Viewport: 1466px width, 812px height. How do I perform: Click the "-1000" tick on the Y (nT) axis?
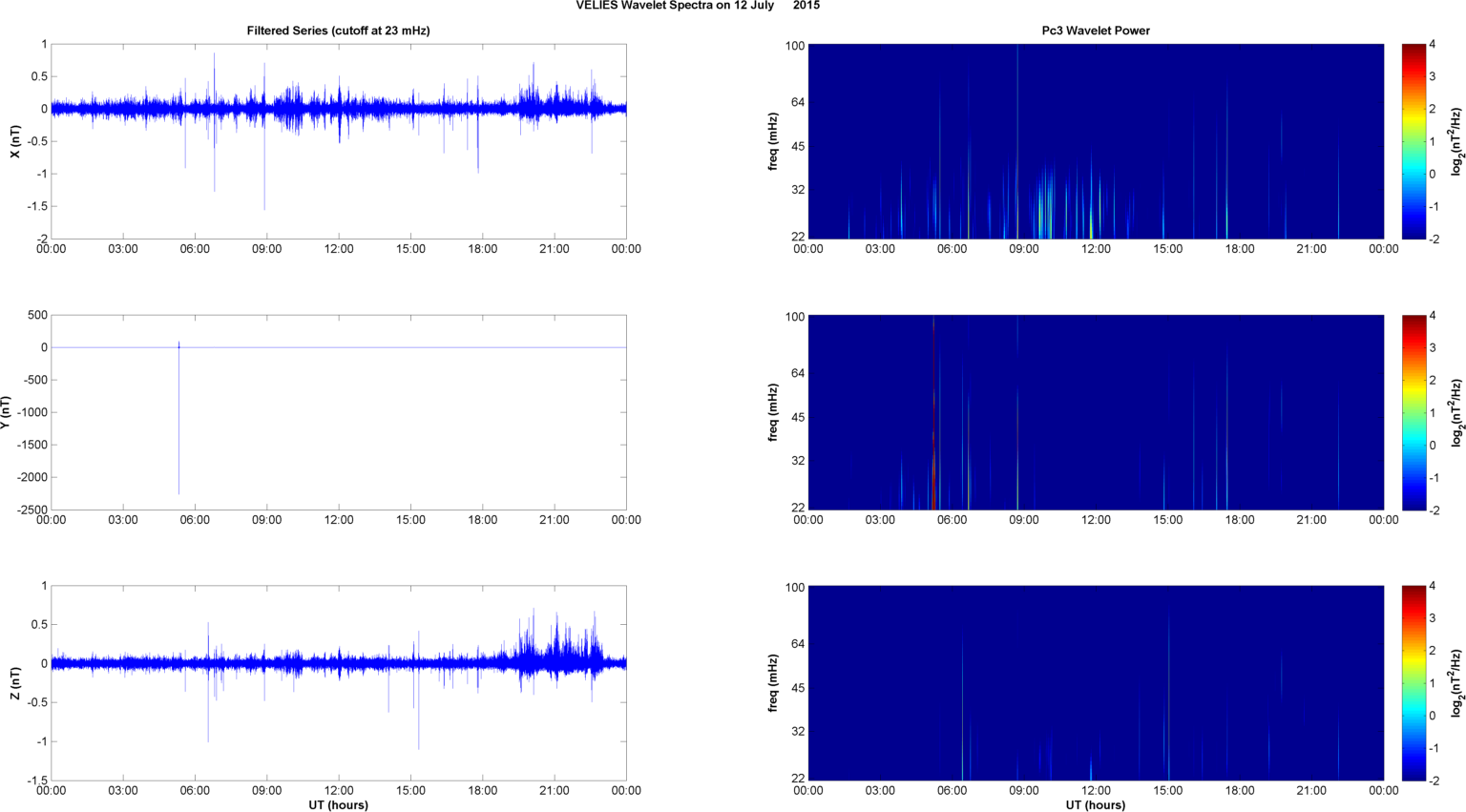(x=32, y=412)
